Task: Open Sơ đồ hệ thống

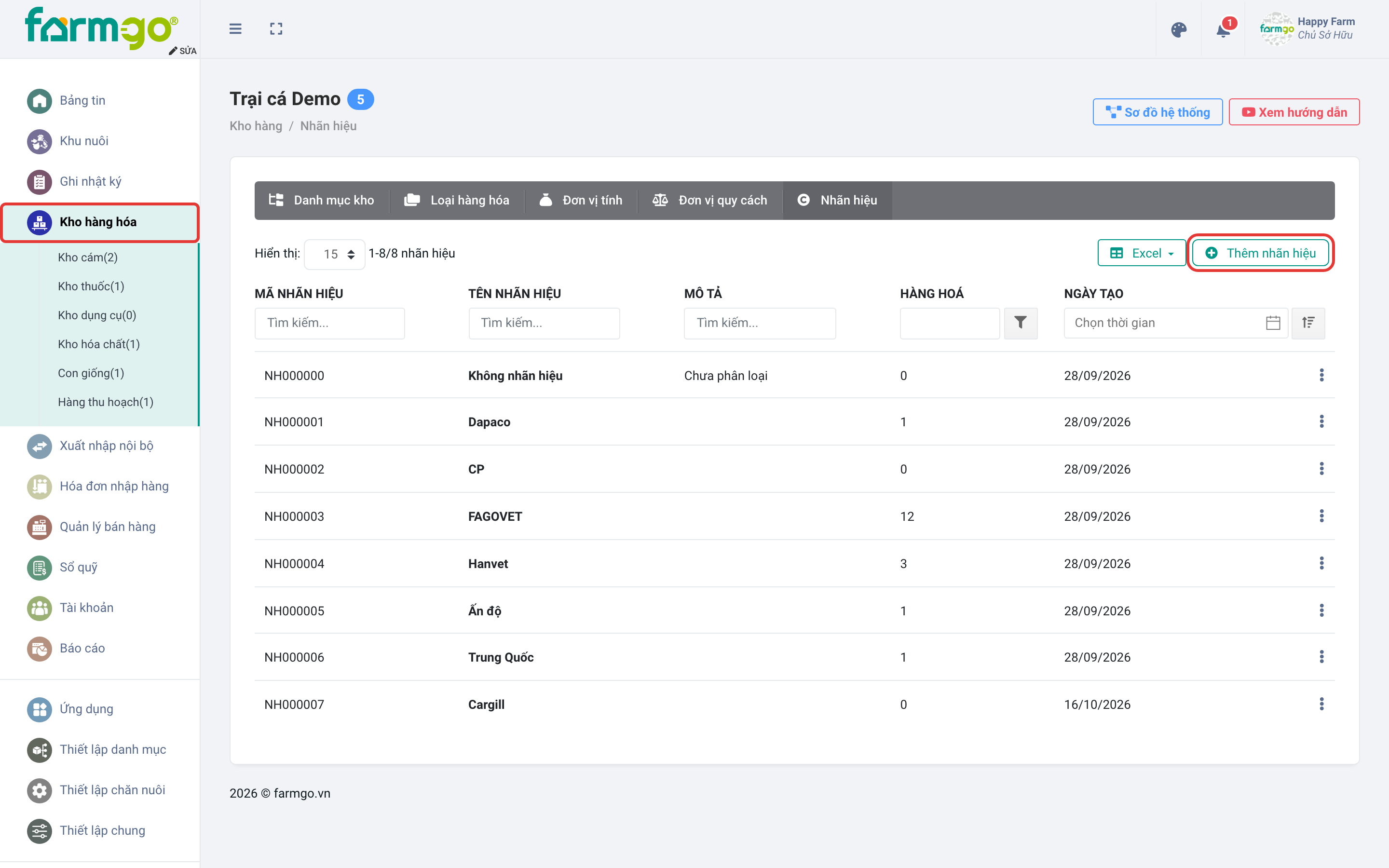Action: coord(1157,112)
